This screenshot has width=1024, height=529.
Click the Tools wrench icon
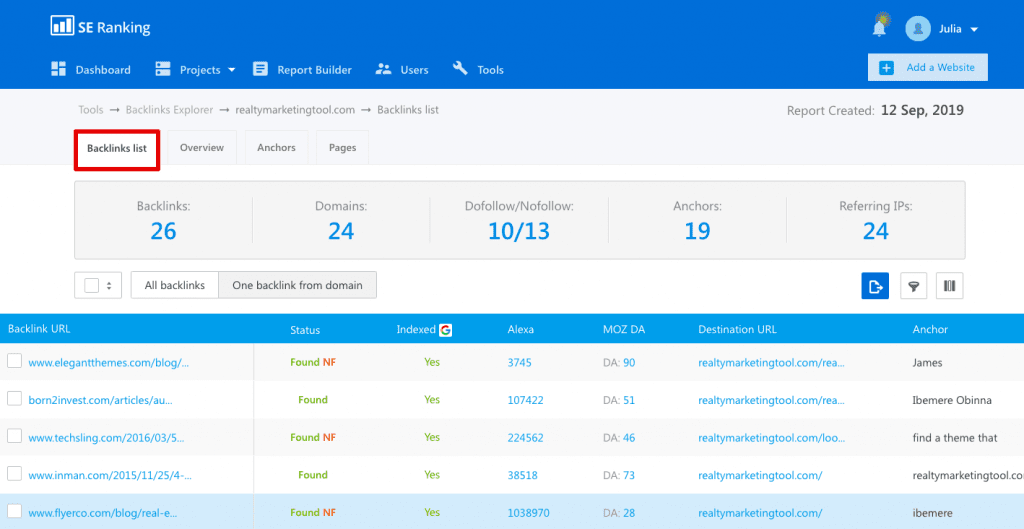click(x=460, y=69)
